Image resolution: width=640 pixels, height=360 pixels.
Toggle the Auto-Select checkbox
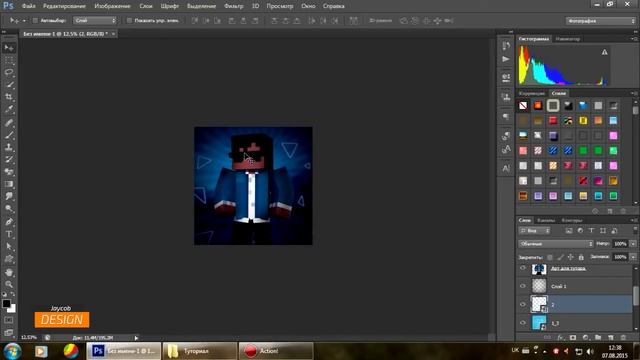point(35,20)
